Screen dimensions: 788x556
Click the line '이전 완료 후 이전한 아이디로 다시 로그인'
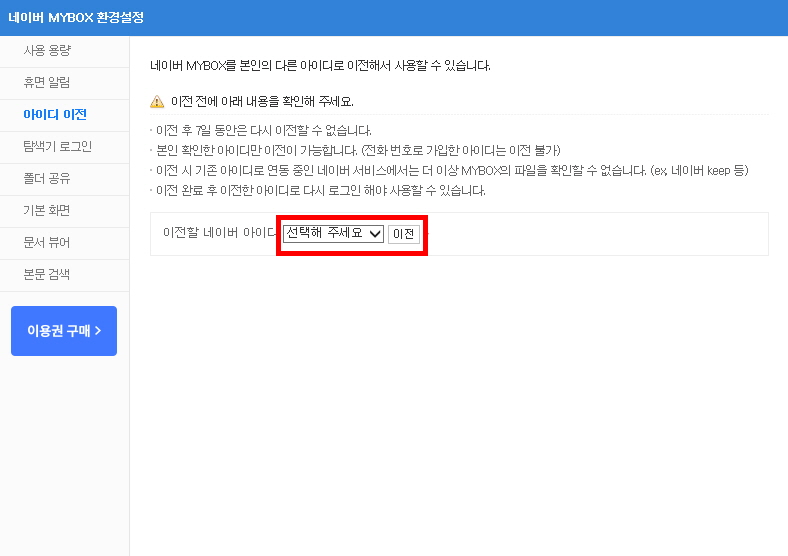pos(321,191)
